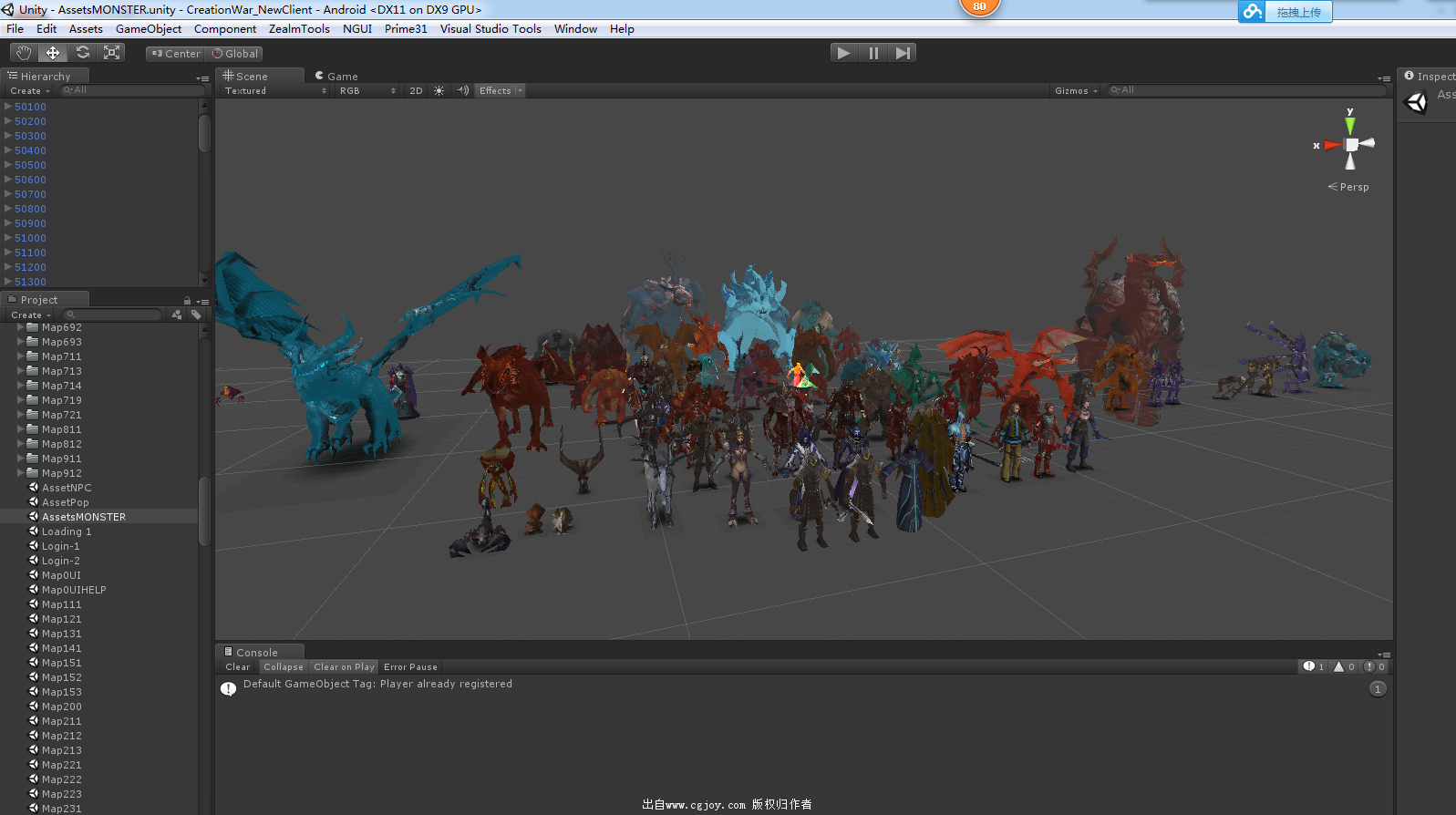Select the Login-1 scene asset
Screen dimensions: 1456x815
pos(60,546)
